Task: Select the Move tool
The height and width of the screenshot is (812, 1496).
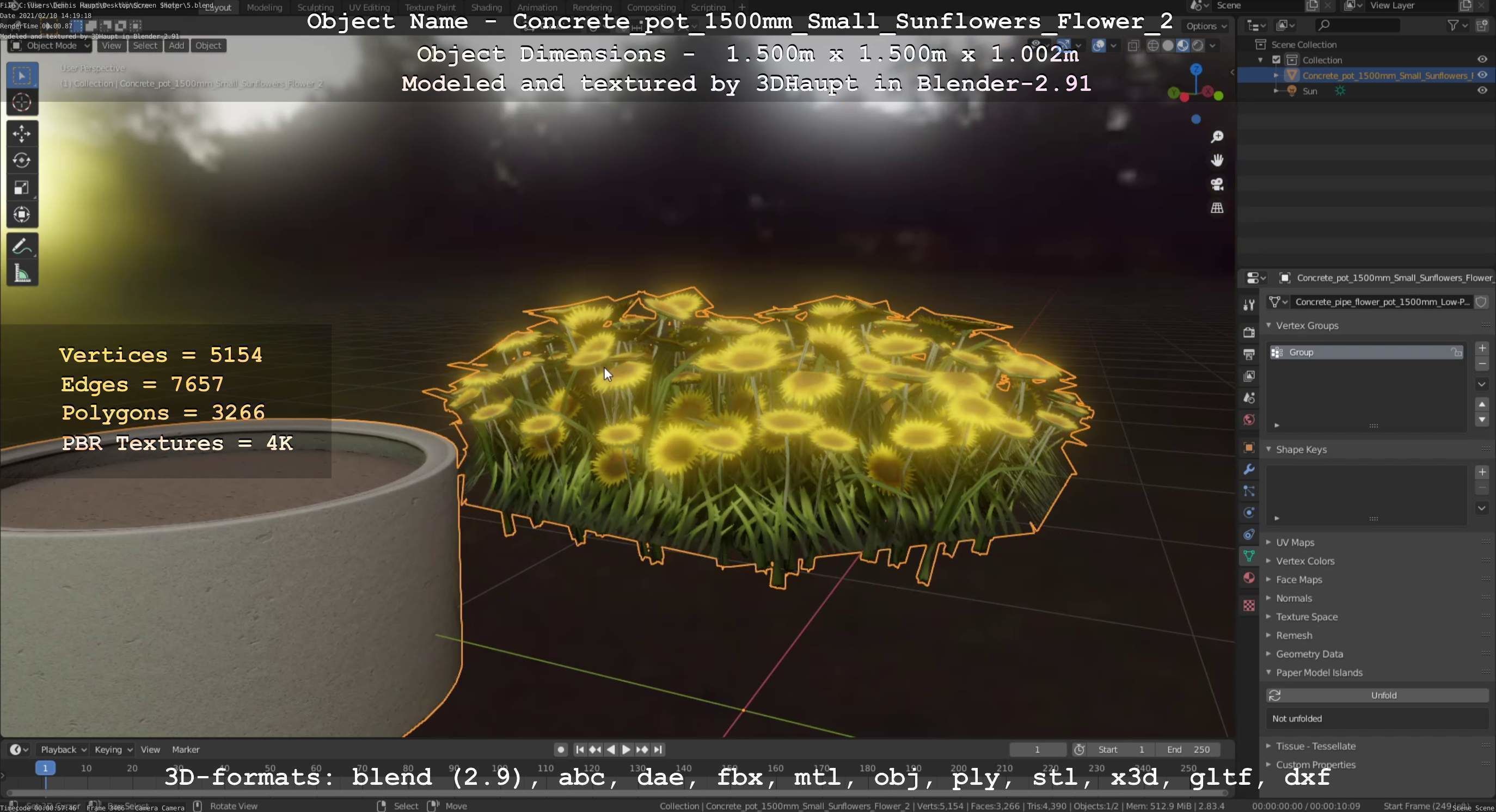Action: [x=22, y=133]
